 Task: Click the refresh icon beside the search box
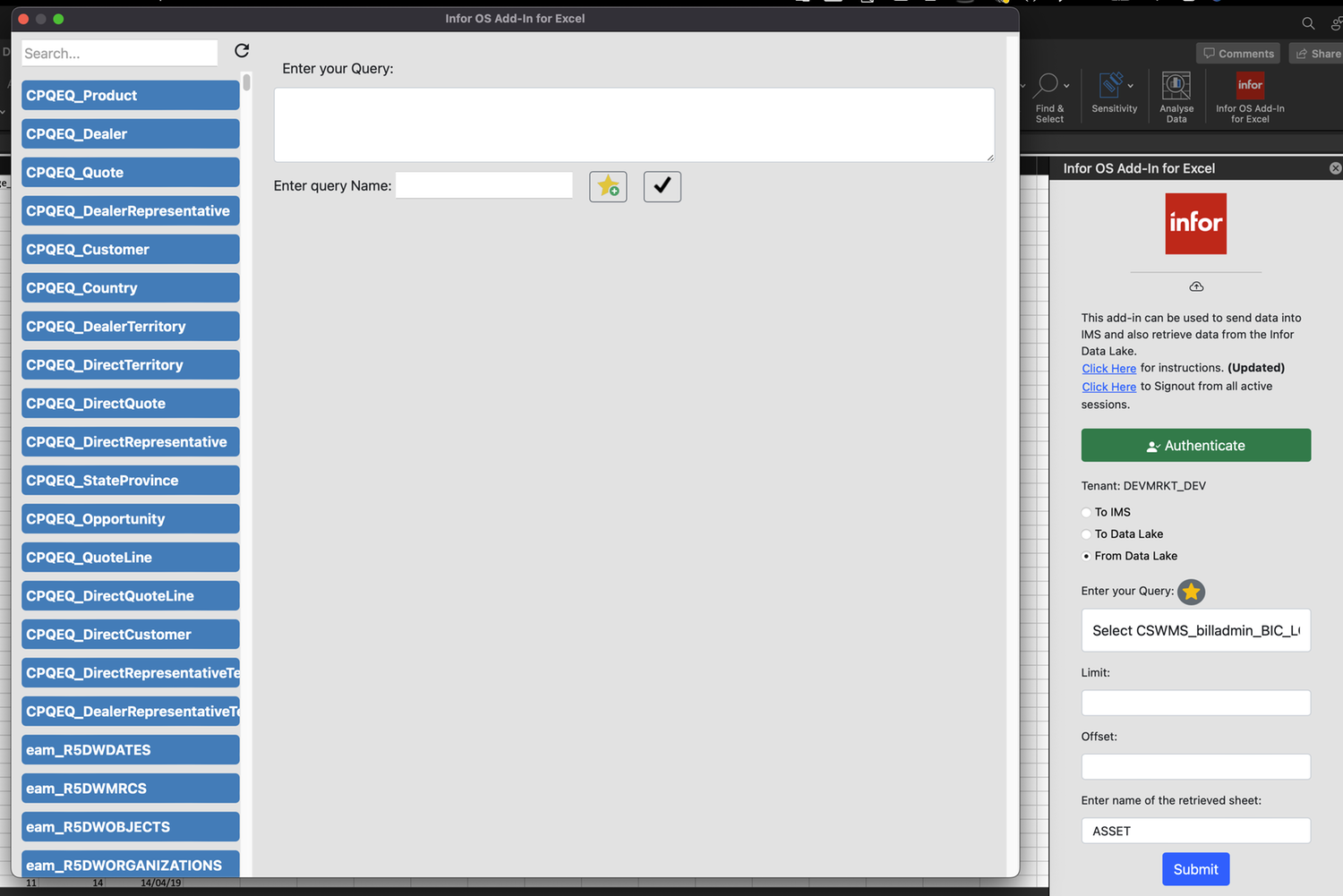[242, 51]
